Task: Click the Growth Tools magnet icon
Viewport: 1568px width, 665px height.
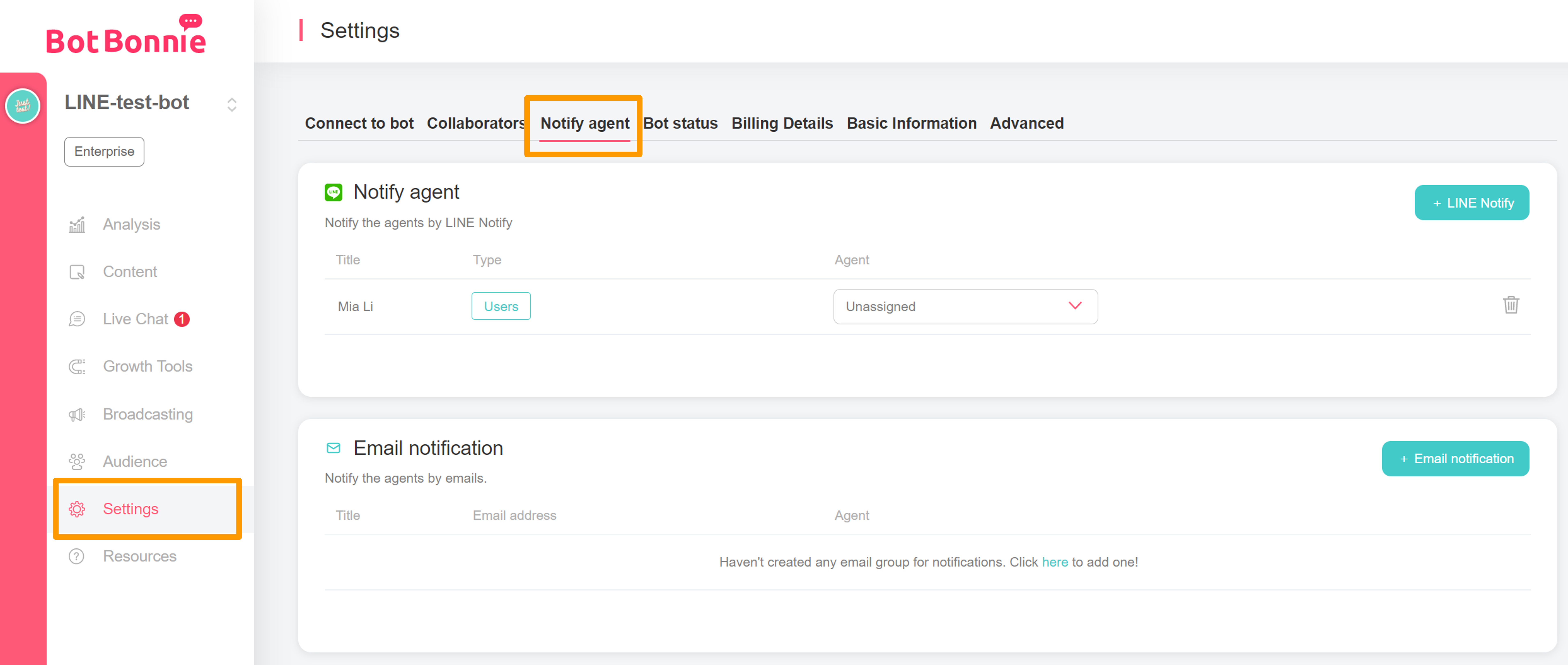Action: click(77, 367)
